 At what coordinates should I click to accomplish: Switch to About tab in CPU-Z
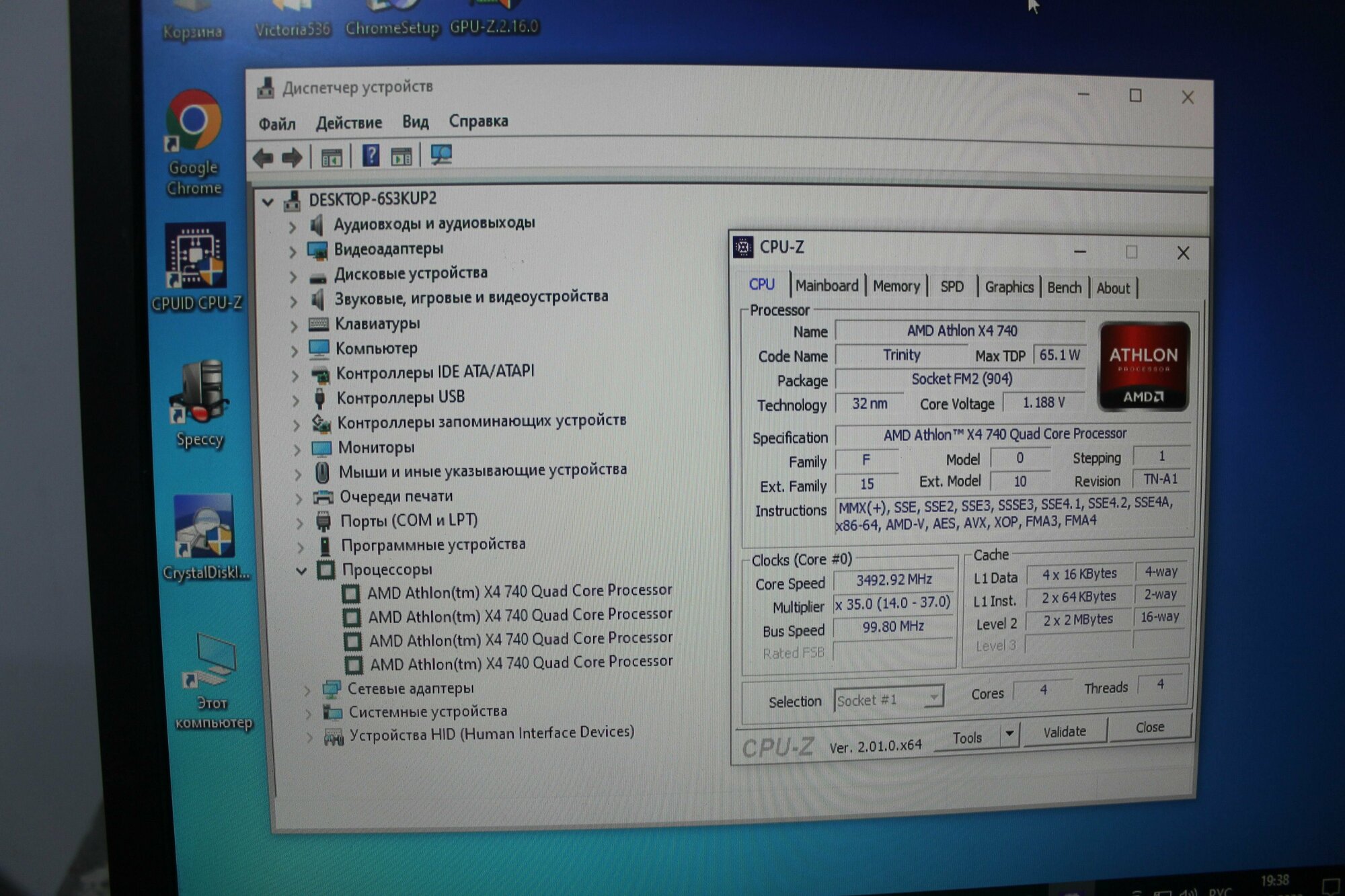1113,288
